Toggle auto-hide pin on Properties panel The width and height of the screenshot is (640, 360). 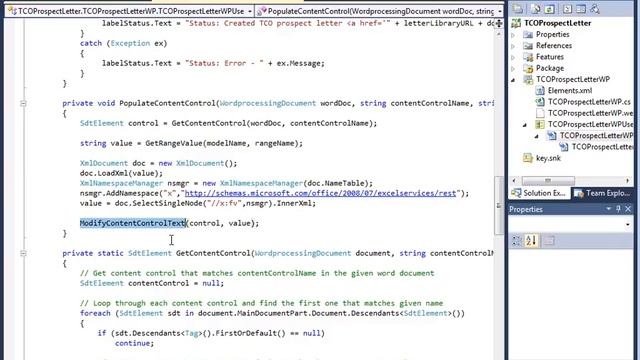pos(618,209)
